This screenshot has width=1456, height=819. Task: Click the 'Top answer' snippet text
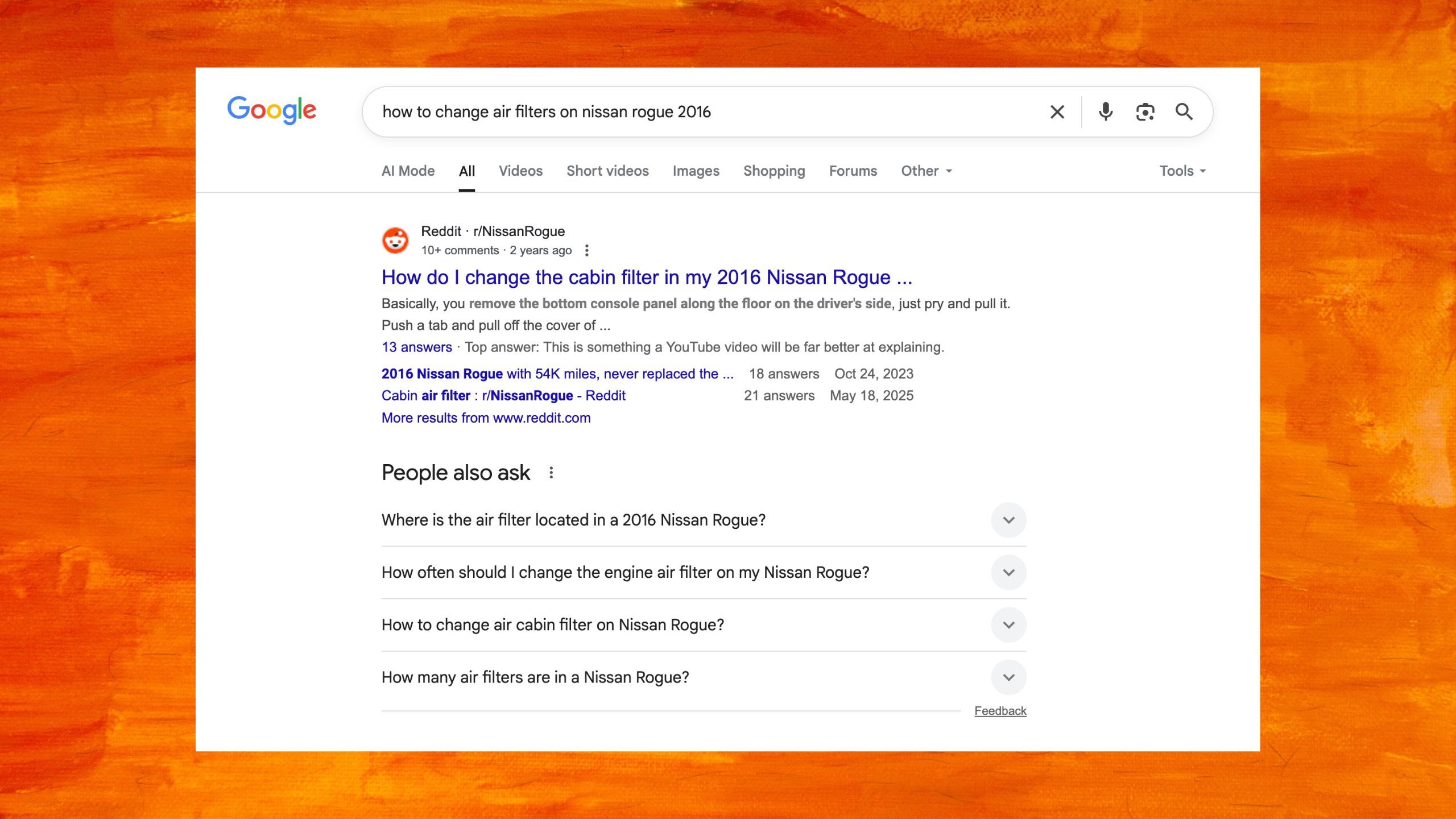click(x=704, y=347)
